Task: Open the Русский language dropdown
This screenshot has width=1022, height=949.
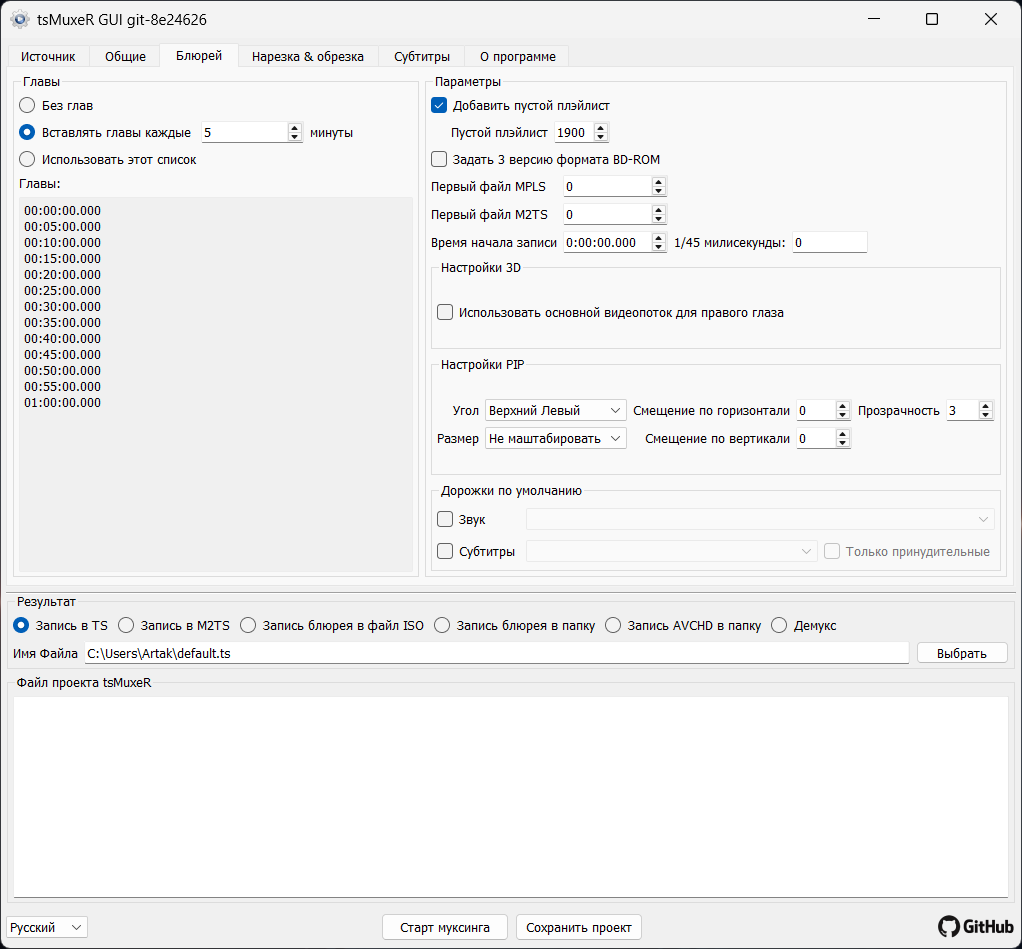Action: tap(47, 927)
